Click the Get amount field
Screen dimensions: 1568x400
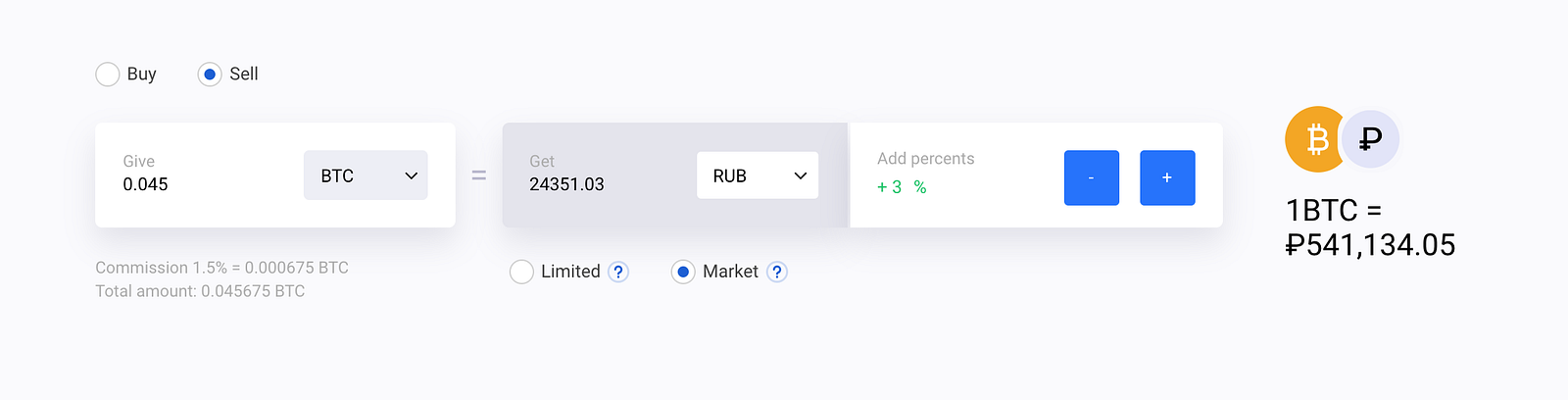598,184
